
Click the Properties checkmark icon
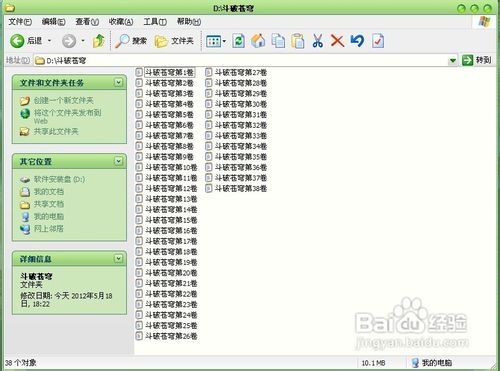(378, 41)
